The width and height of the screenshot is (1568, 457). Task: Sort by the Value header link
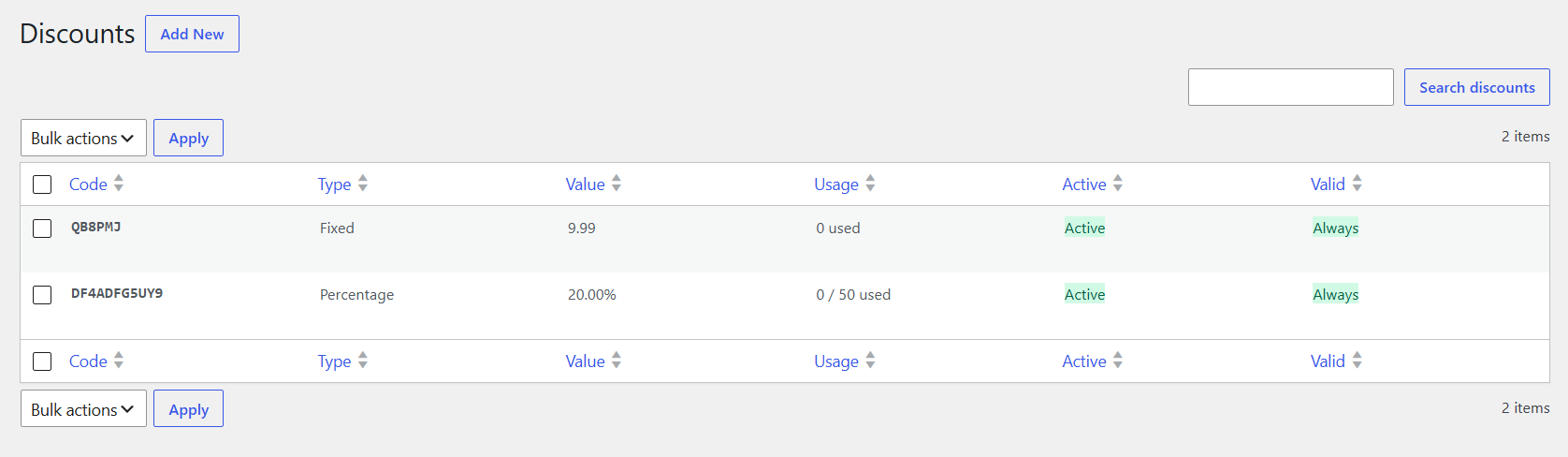pos(585,184)
